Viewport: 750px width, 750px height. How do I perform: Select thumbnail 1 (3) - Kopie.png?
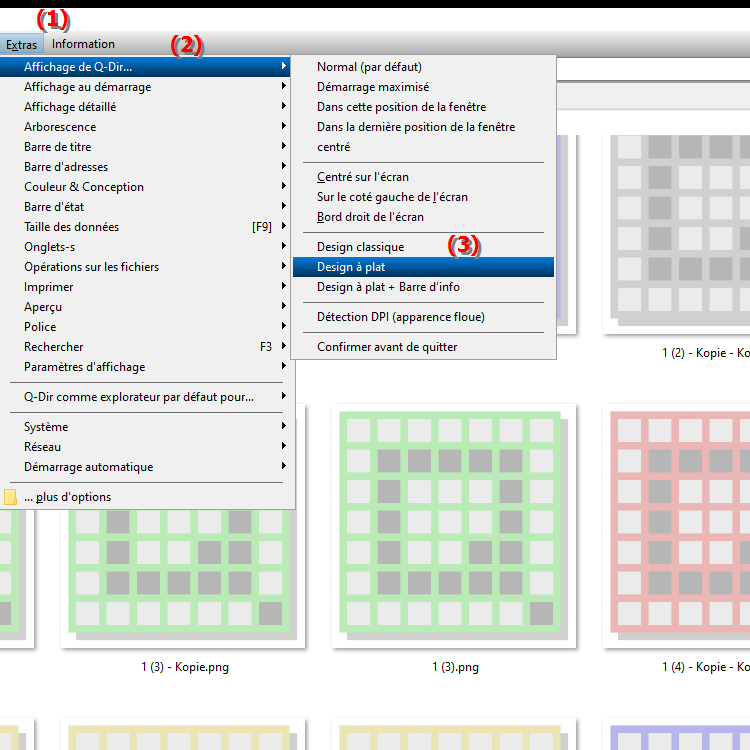pyautogui.click(x=183, y=579)
